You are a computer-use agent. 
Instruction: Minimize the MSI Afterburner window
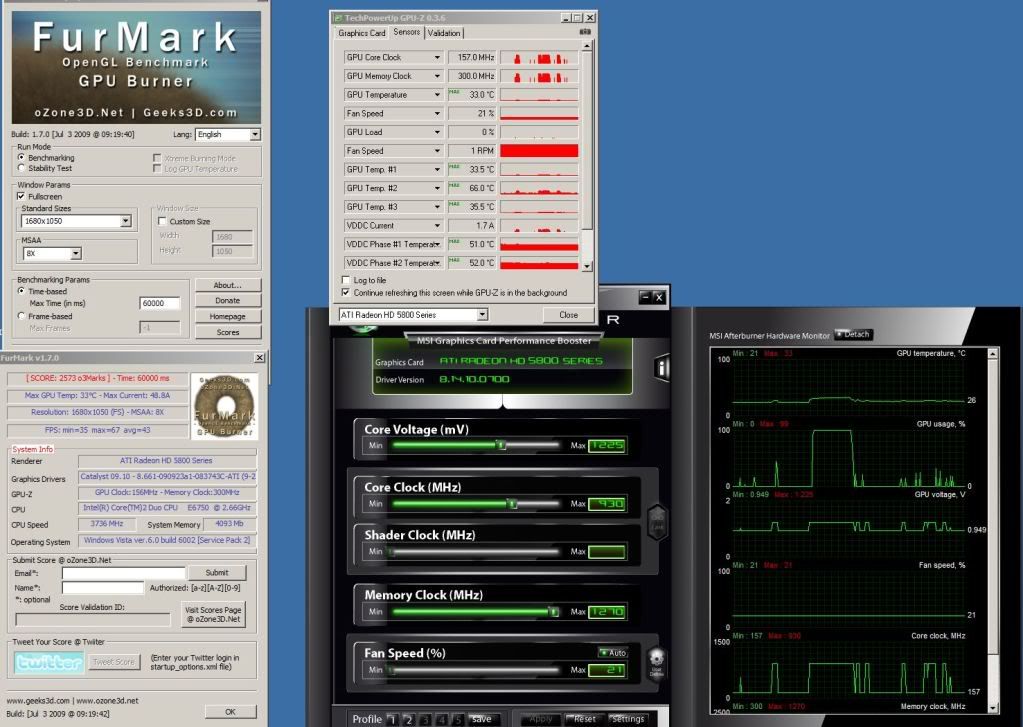point(645,297)
